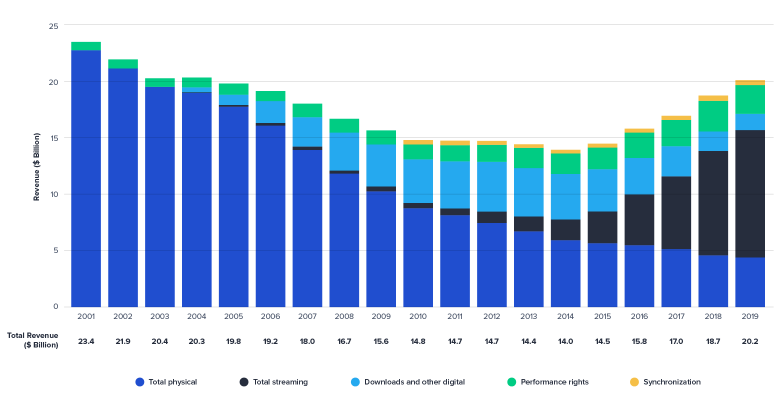780x395 pixels.
Task: Click the 20.2 total revenue value
Action: click(750, 341)
